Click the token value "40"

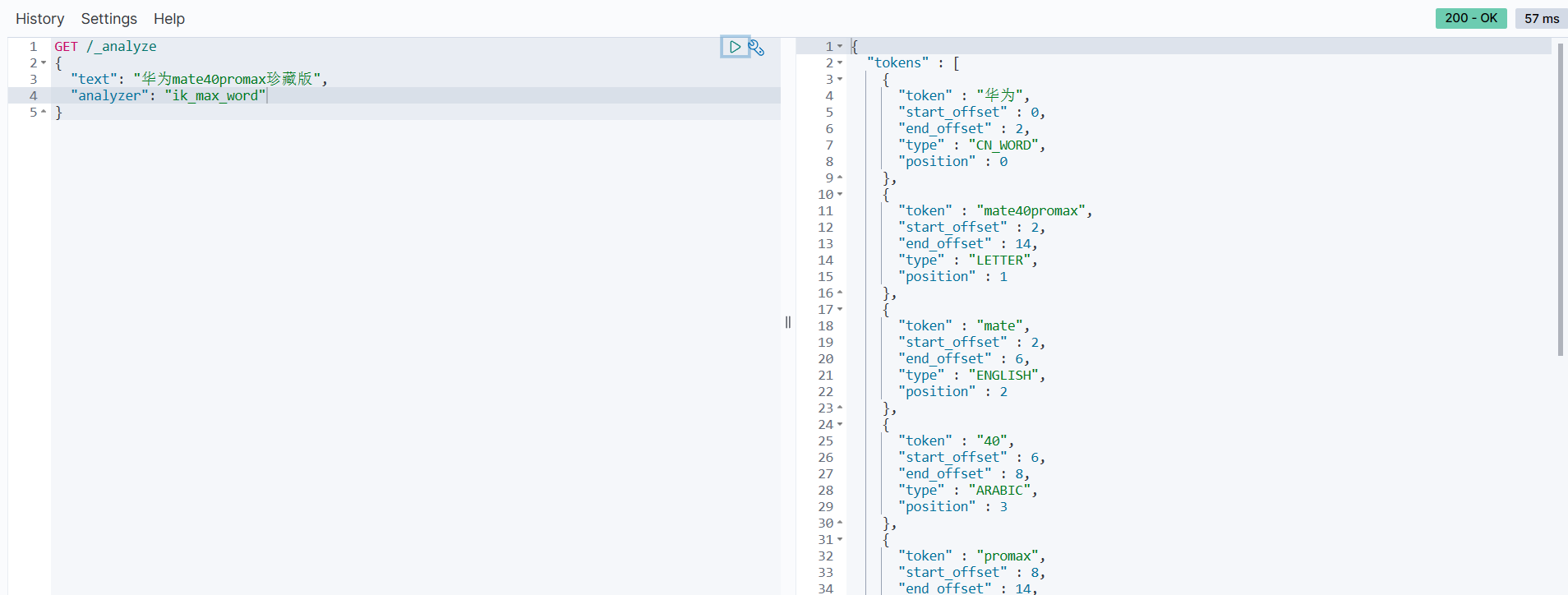point(992,441)
